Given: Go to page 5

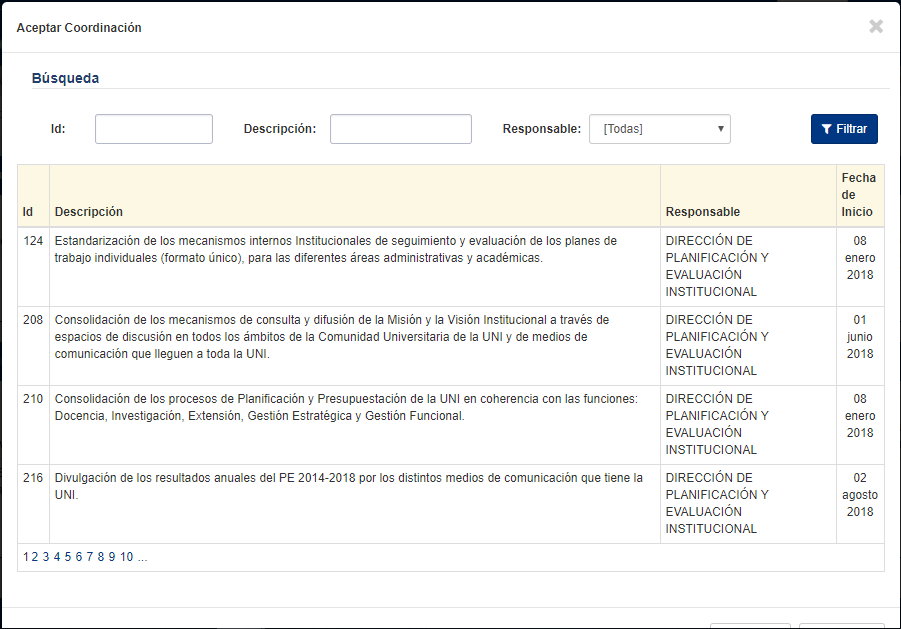Looking at the screenshot, I should pos(68,557).
